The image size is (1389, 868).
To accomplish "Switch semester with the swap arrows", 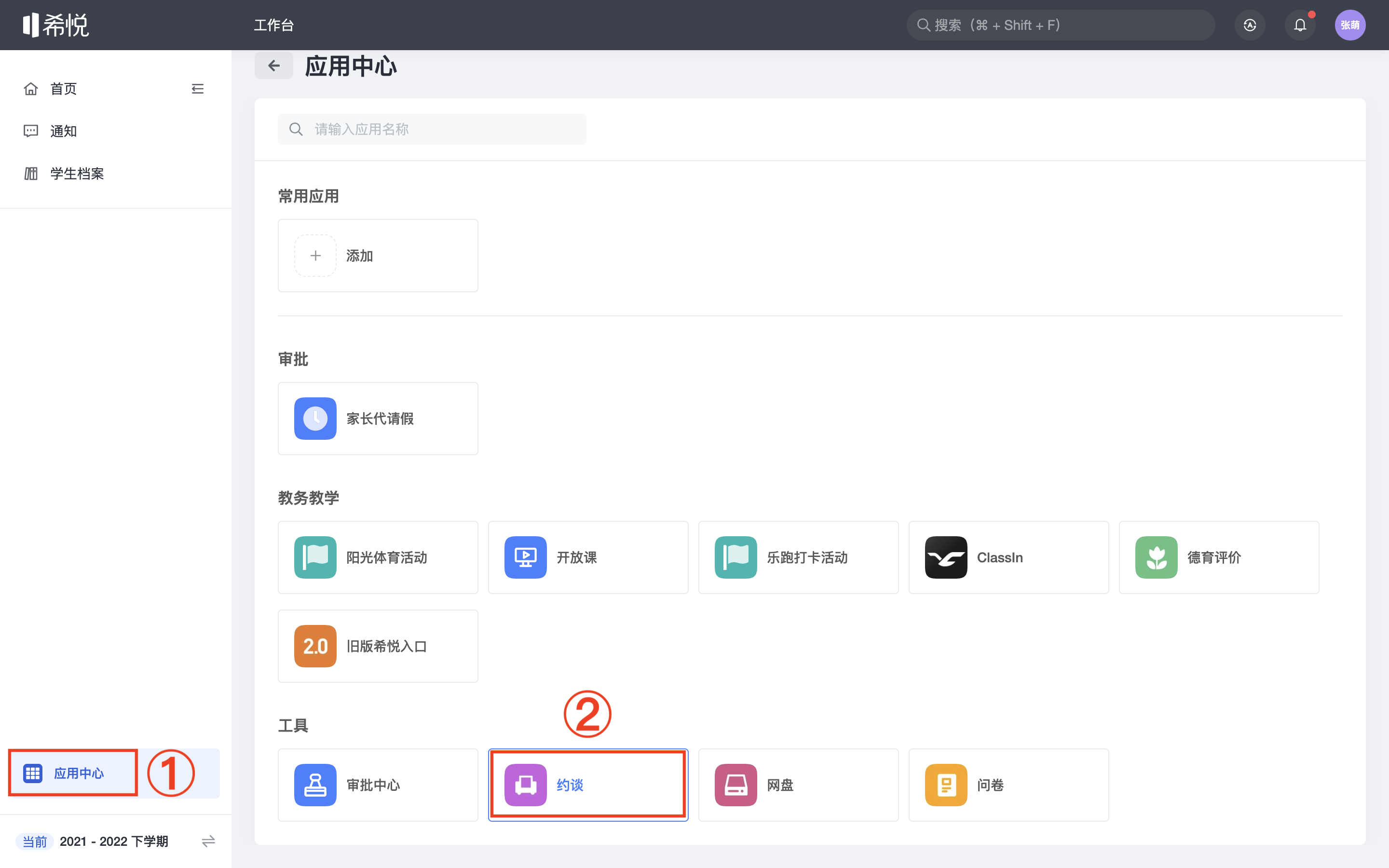I will (208, 841).
